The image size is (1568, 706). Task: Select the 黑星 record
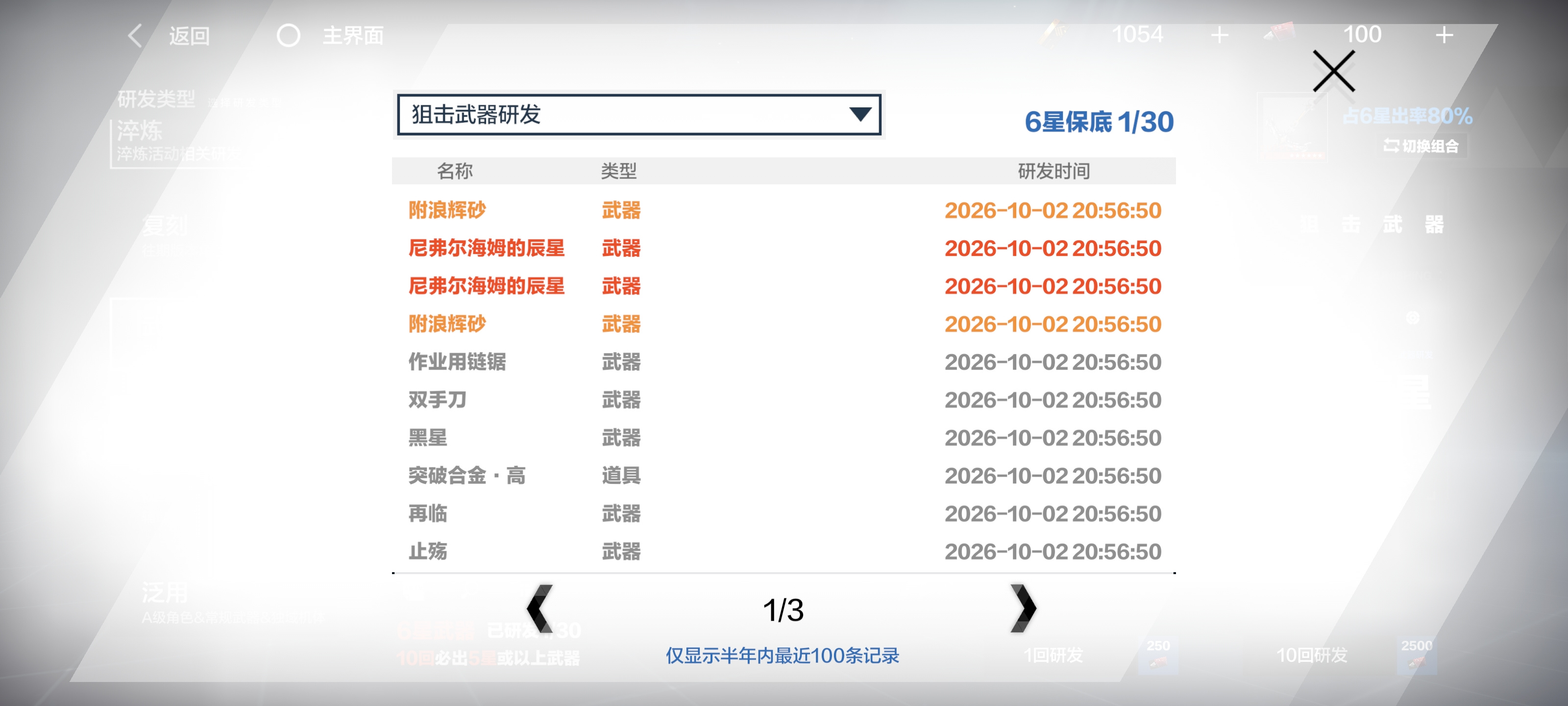click(x=784, y=437)
